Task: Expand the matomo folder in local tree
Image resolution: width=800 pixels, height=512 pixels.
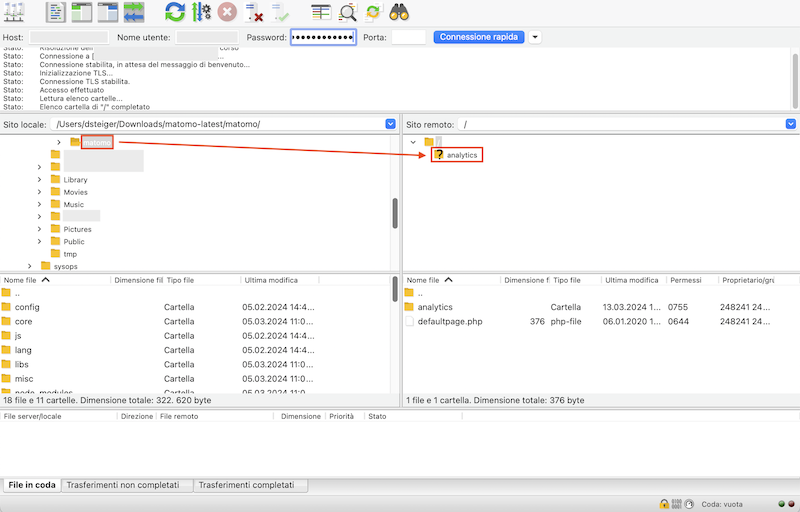Action: [x=59, y=142]
